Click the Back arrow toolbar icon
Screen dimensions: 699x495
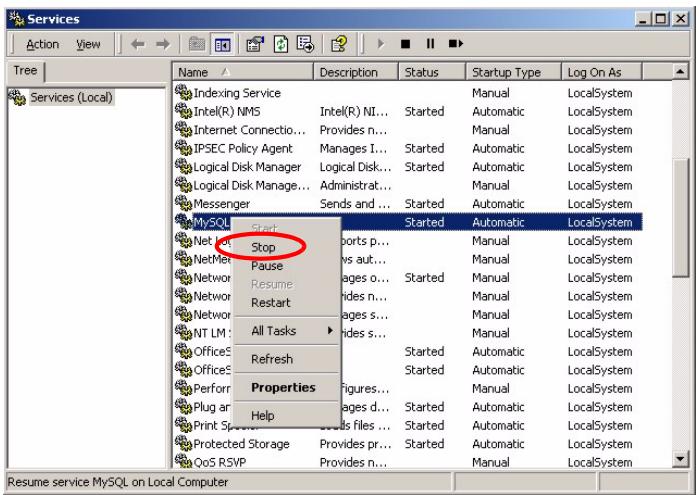tap(138, 44)
